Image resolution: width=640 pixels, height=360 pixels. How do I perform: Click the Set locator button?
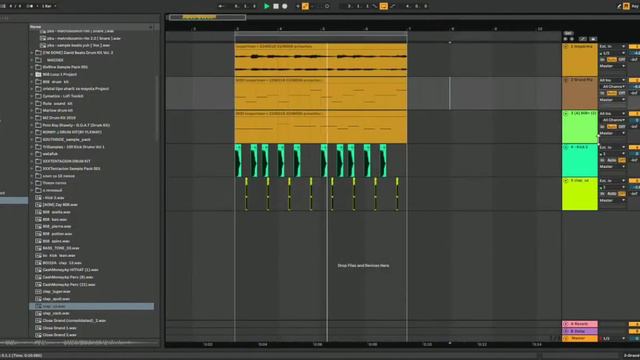(568, 33)
